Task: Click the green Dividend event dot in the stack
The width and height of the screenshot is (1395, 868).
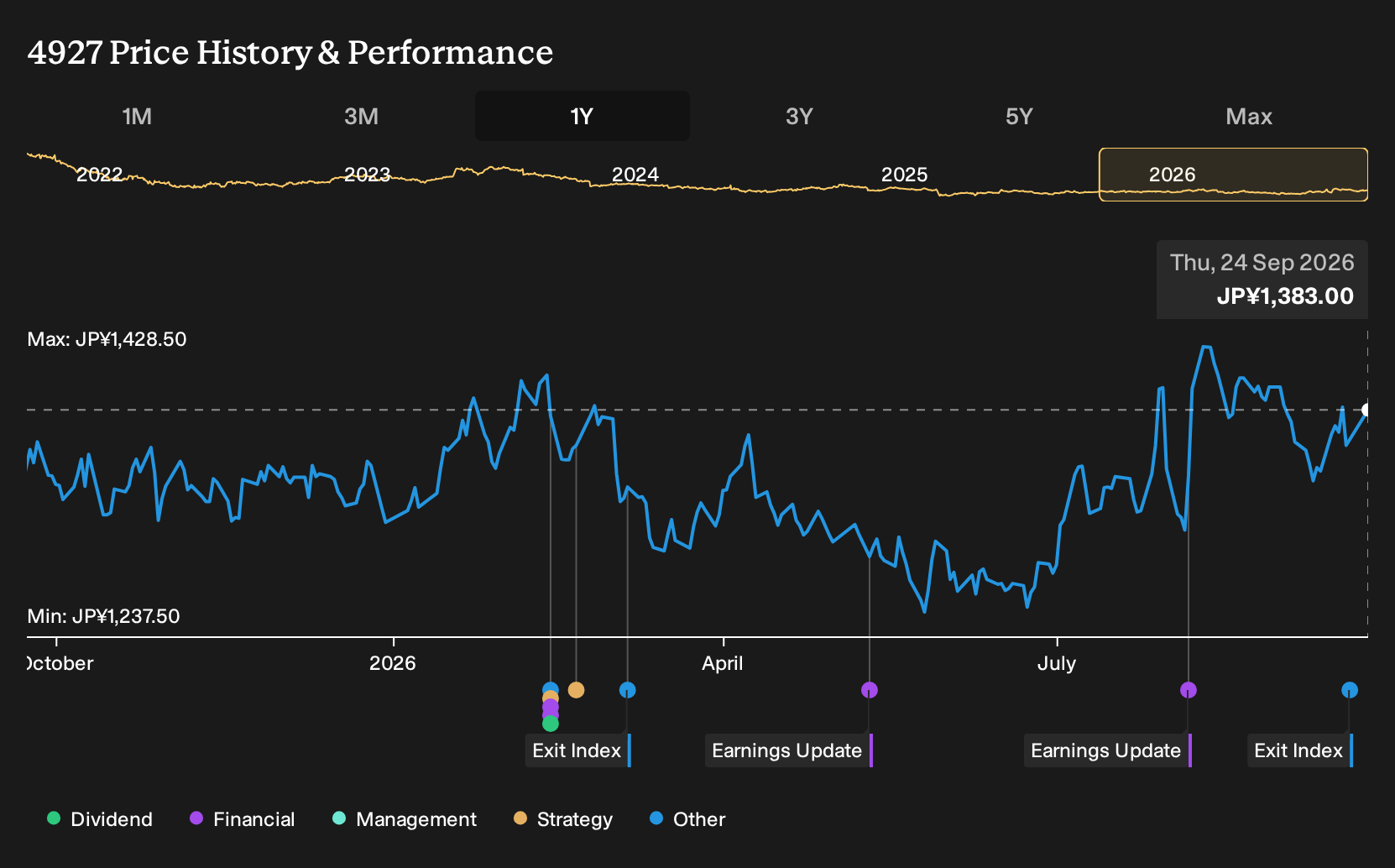Action: click(551, 724)
